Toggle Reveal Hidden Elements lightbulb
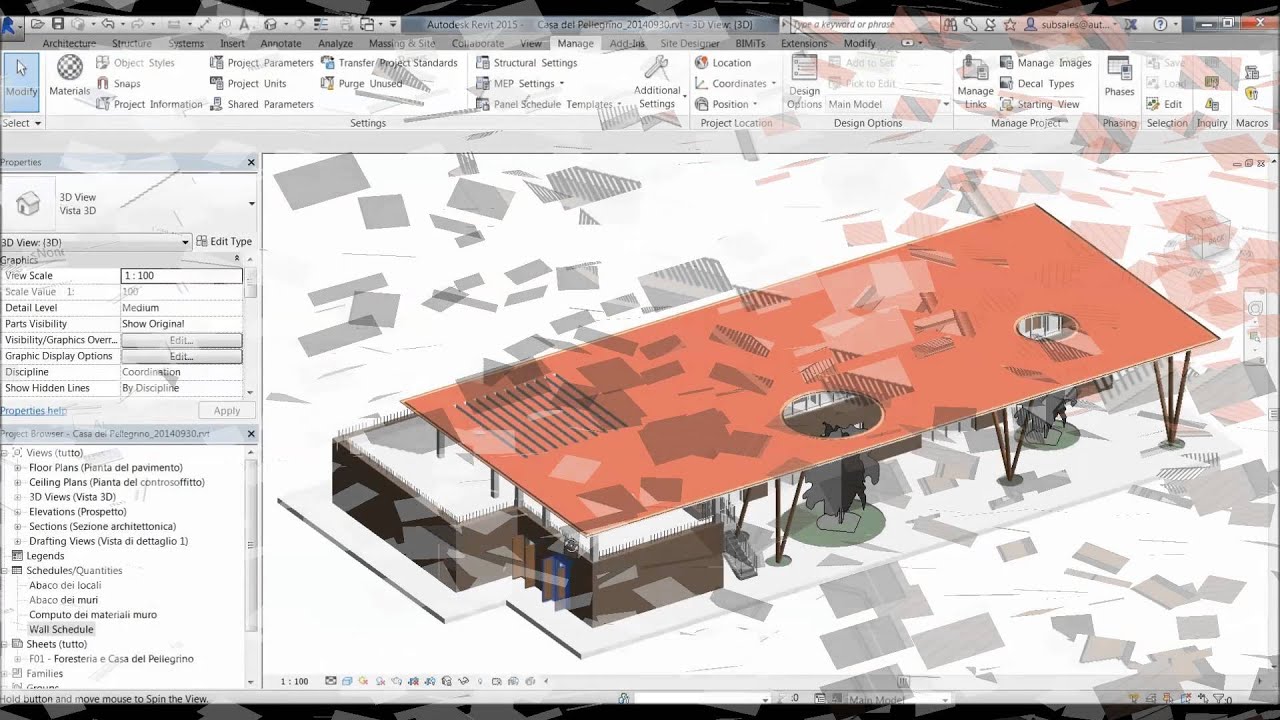Viewport: 1280px width, 720px height. 478,680
